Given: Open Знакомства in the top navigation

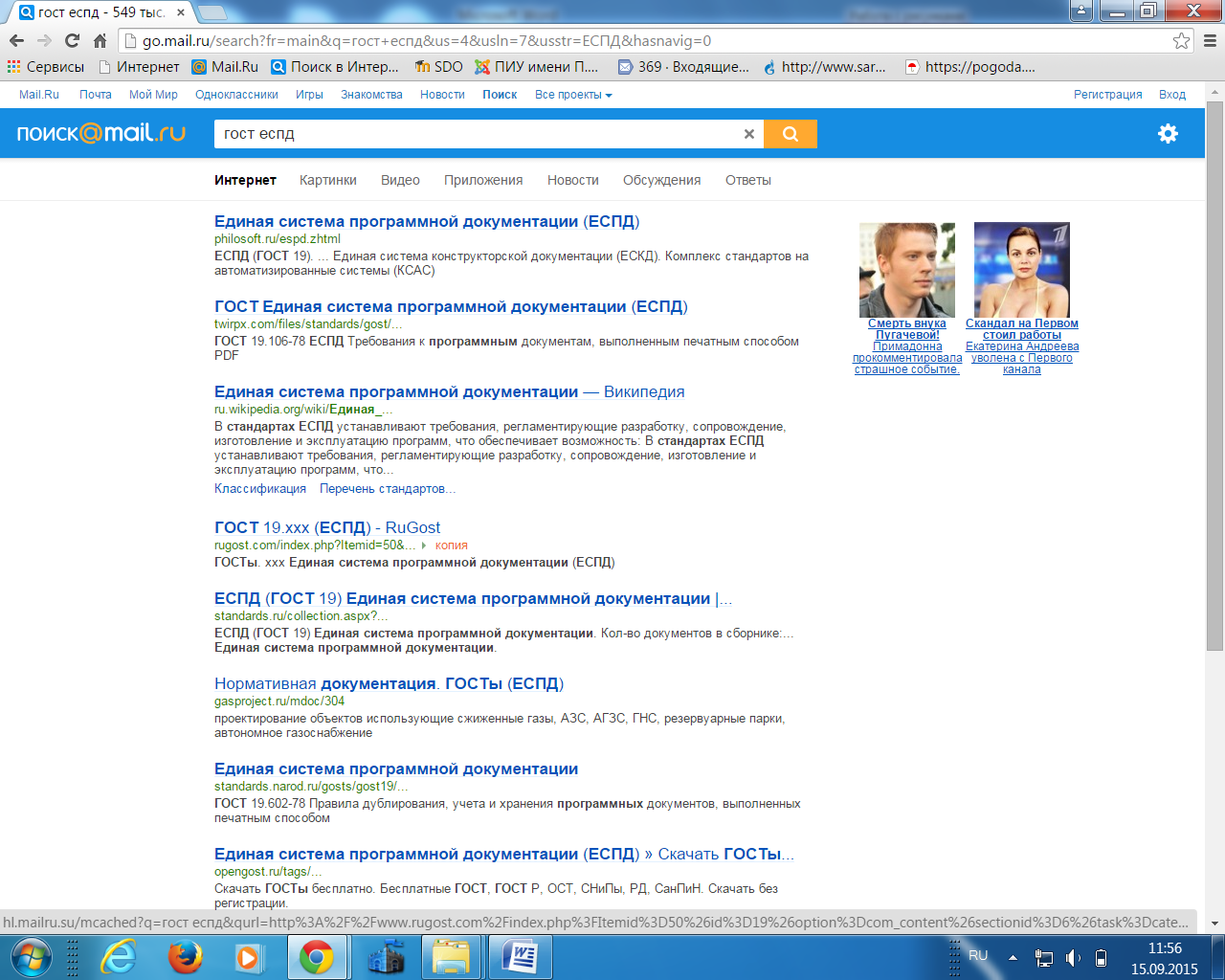Looking at the screenshot, I should [371, 95].
